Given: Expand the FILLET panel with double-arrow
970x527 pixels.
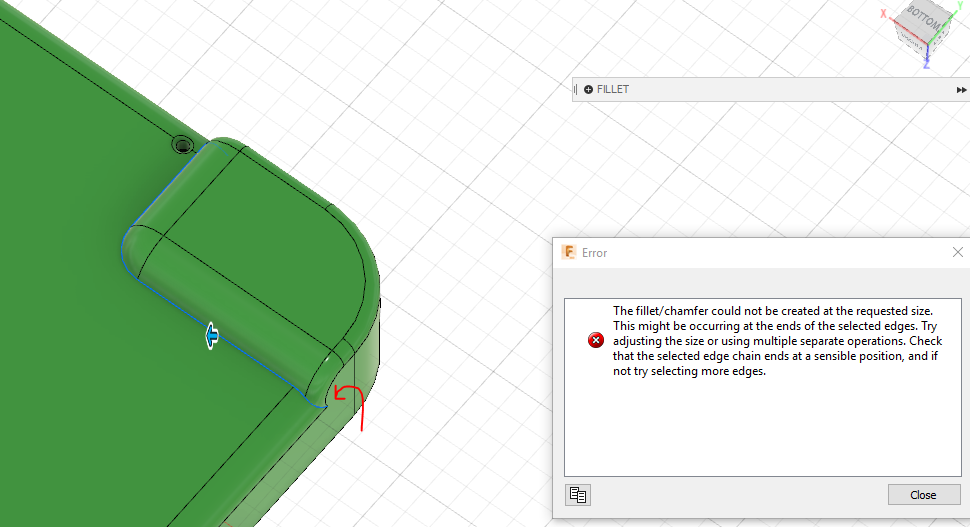Looking at the screenshot, I should pos(961,90).
